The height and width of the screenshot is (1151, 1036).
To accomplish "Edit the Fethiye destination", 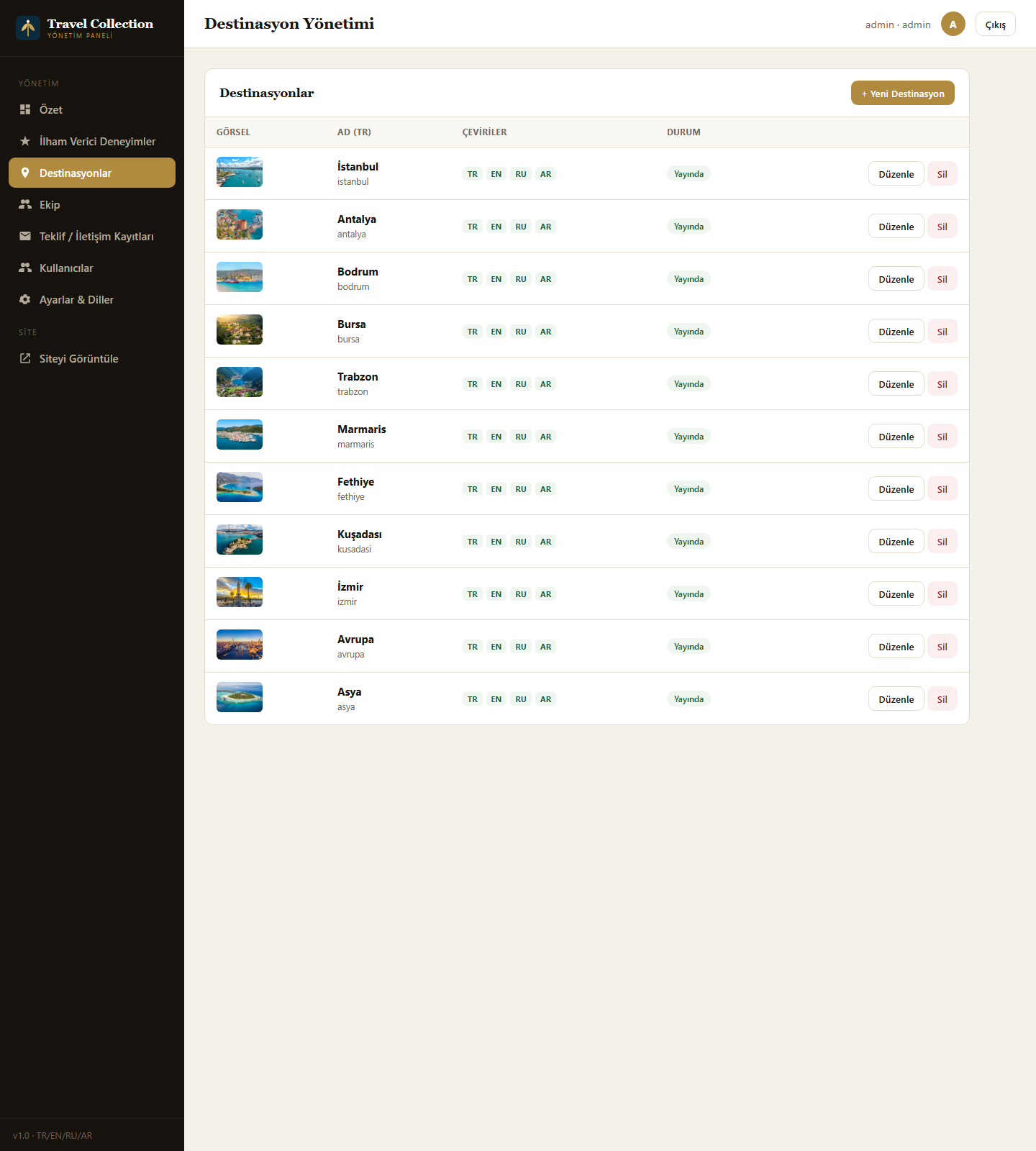I will 896,488.
